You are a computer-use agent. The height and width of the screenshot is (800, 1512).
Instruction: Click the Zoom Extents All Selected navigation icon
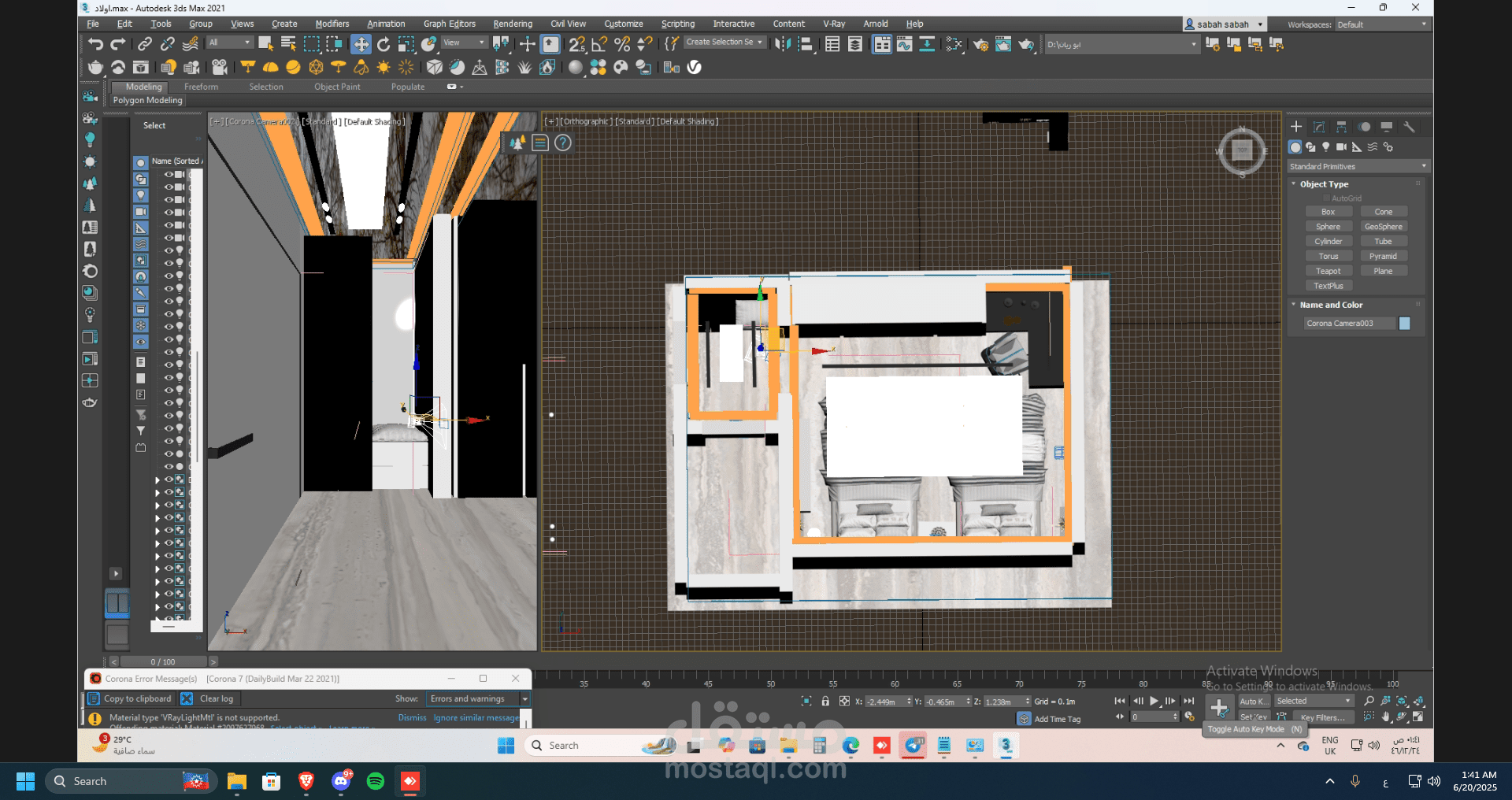point(1418,701)
